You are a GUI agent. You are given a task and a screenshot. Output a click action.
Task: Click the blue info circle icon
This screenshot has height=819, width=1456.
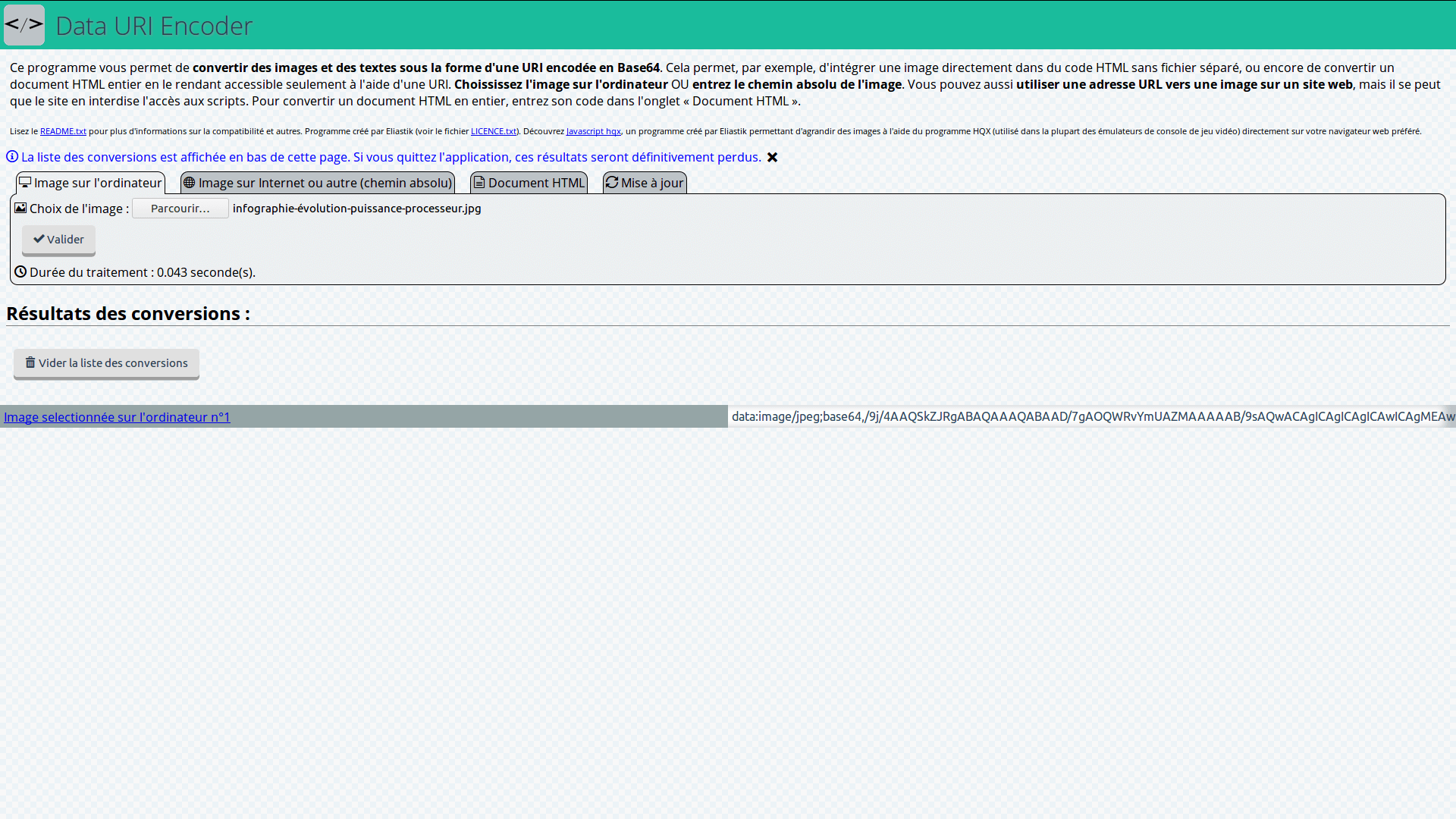click(12, 157)
